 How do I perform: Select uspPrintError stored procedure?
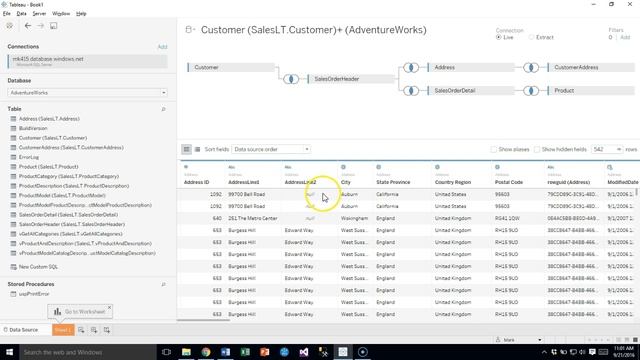pos(34,294)
